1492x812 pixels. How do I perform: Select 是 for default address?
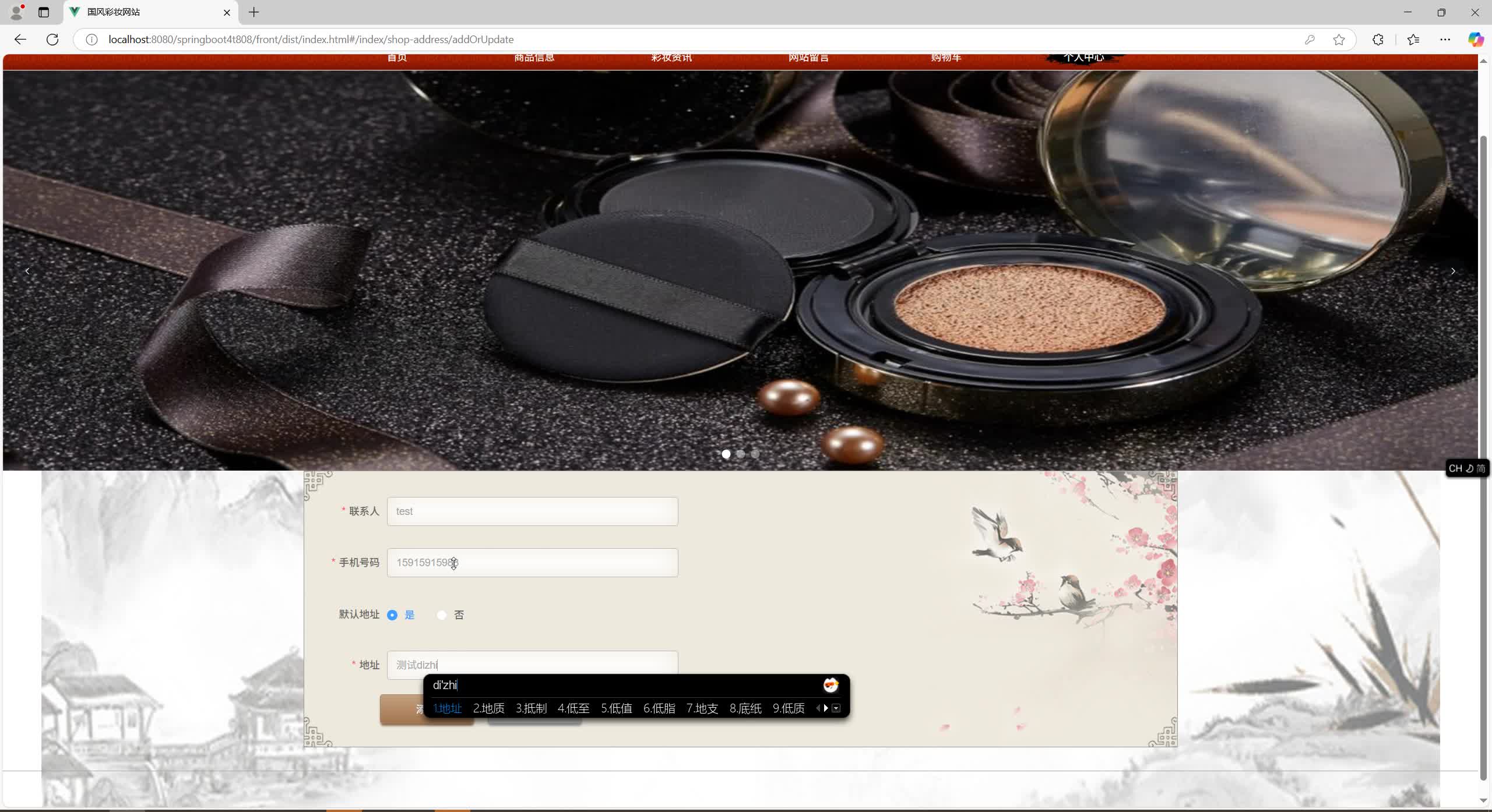[392, 615]
